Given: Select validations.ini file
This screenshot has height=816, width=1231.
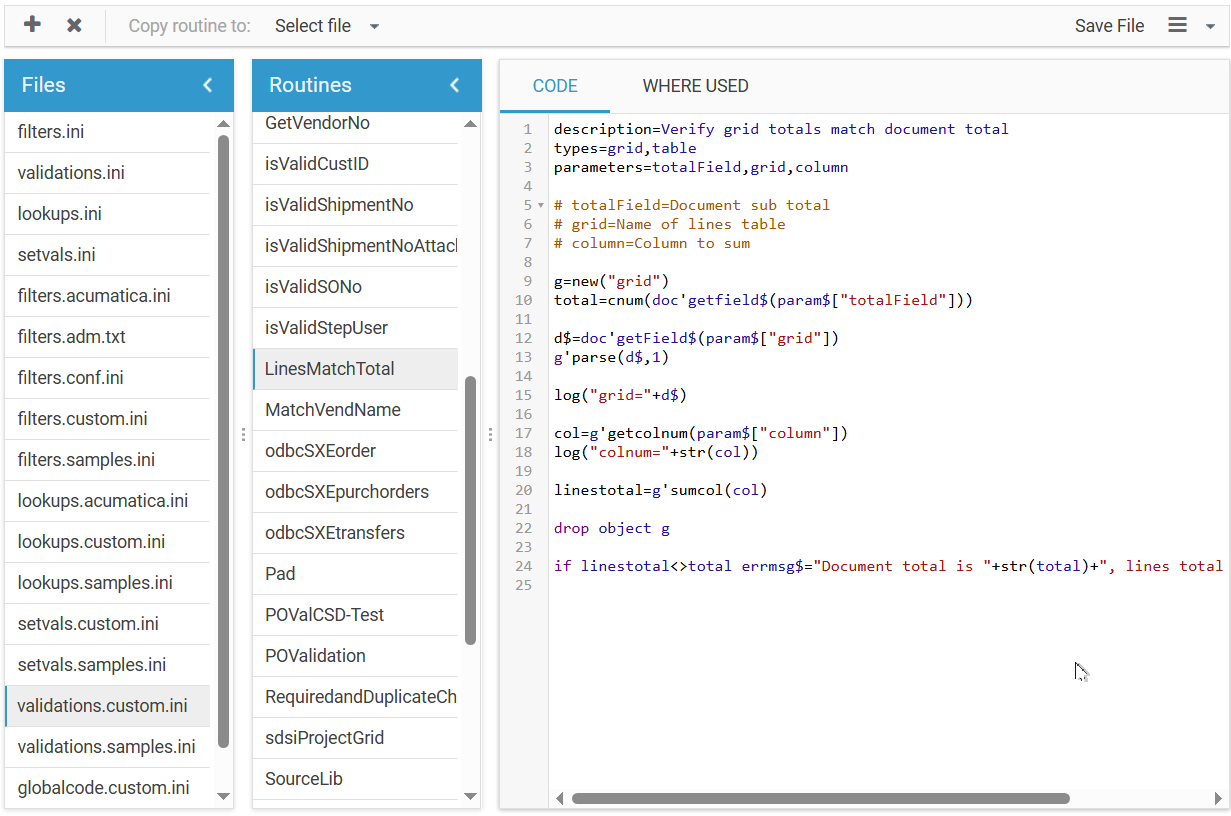Looking at the screenshot, I should tap(107, 173).
